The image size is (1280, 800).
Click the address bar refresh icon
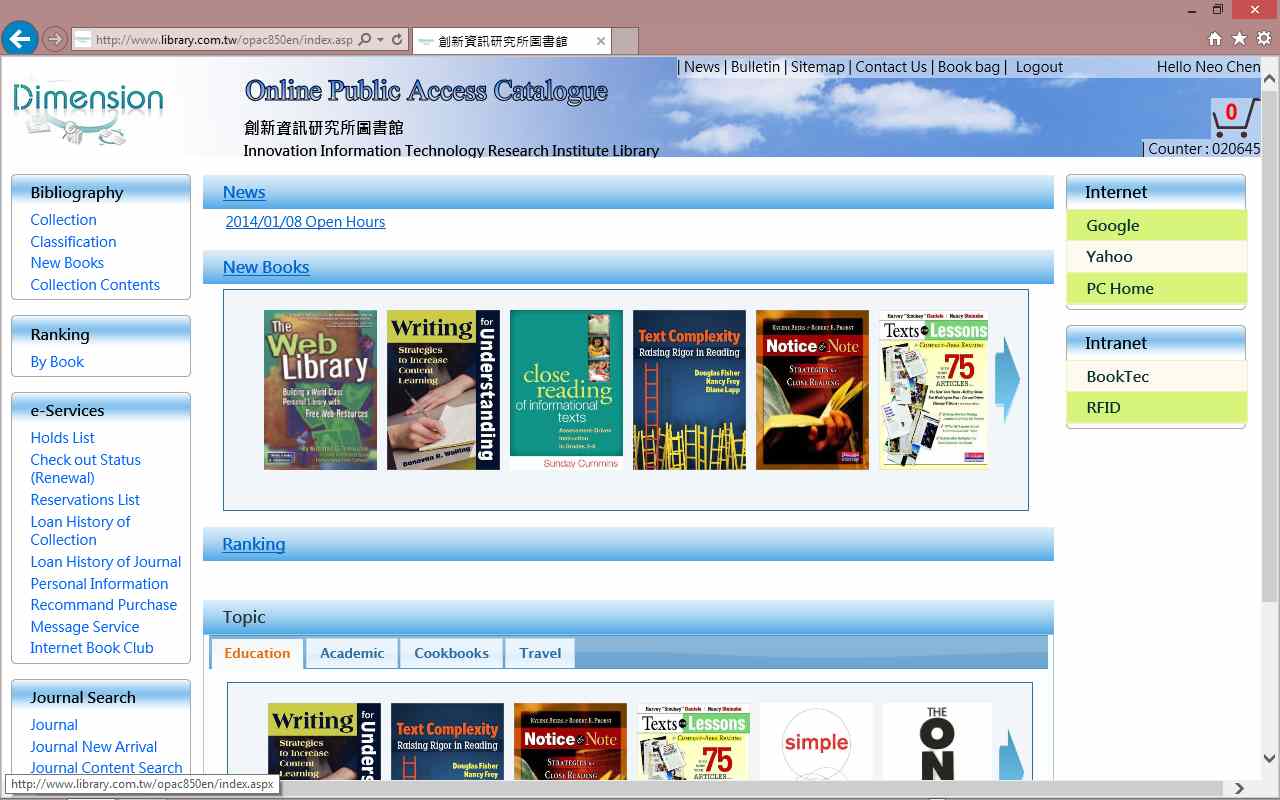pos(397,40)
